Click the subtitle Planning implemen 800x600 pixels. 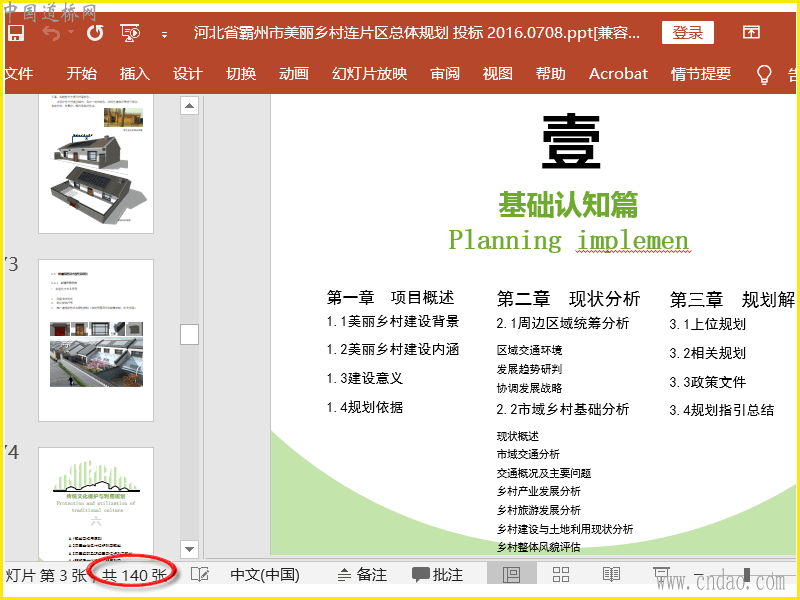click(x=569, y=240)
